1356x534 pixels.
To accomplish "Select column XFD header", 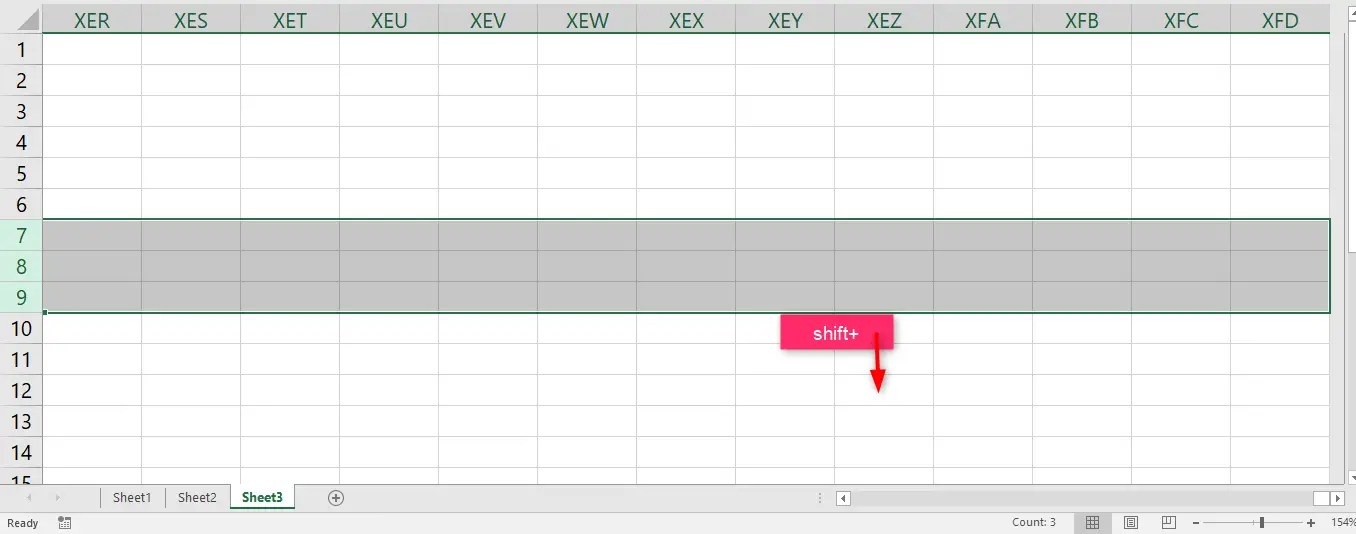I will pyautogui.click(x=1280, y=20).
